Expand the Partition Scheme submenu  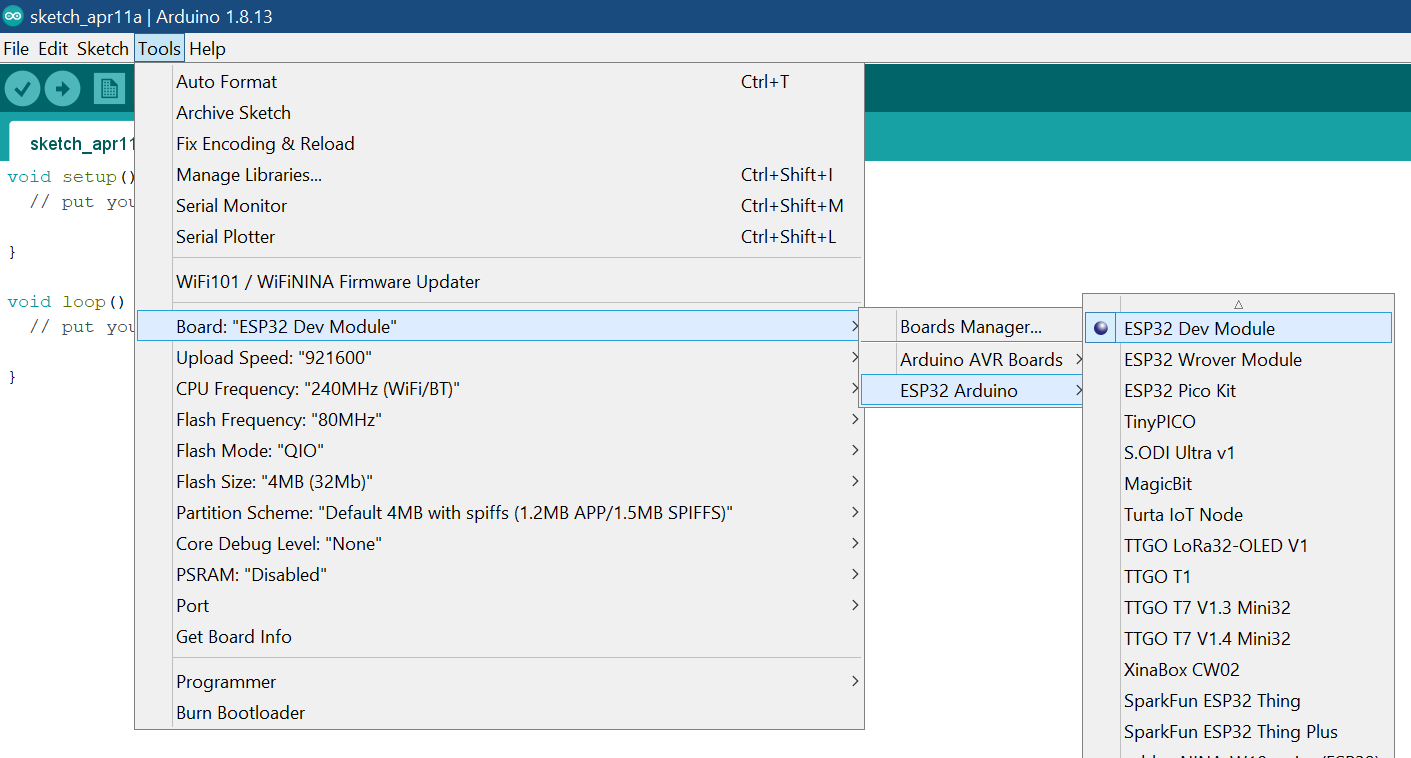499,513
